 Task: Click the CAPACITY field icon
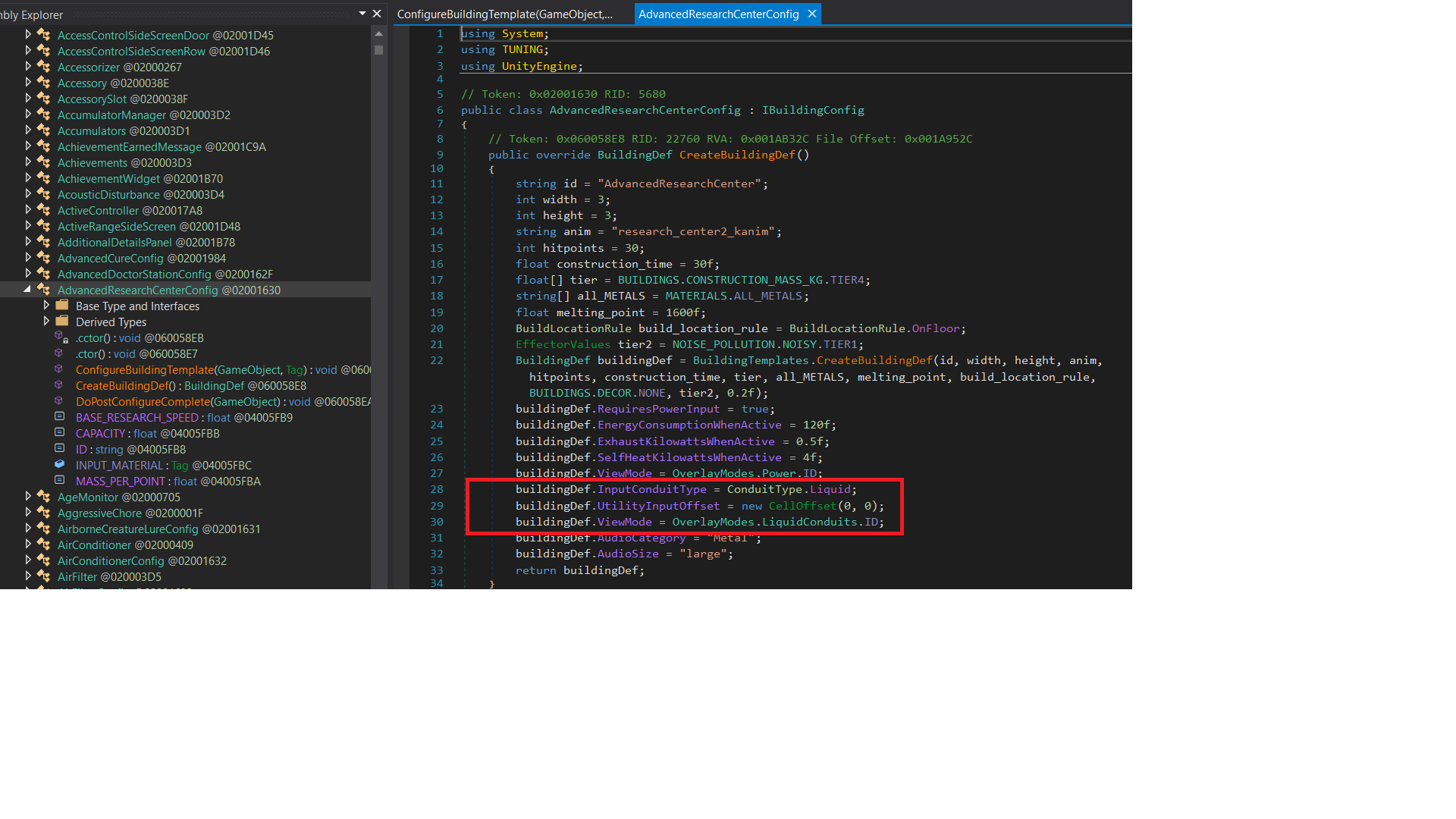(x=59, y=432)
